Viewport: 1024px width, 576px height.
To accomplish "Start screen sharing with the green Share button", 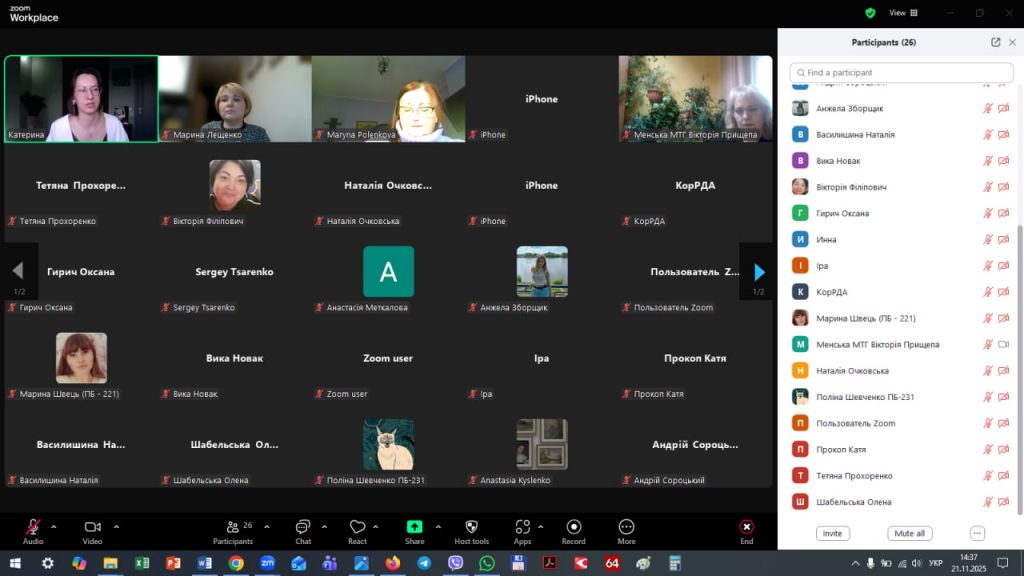I will pyautogui.click(x=414, y=527).
